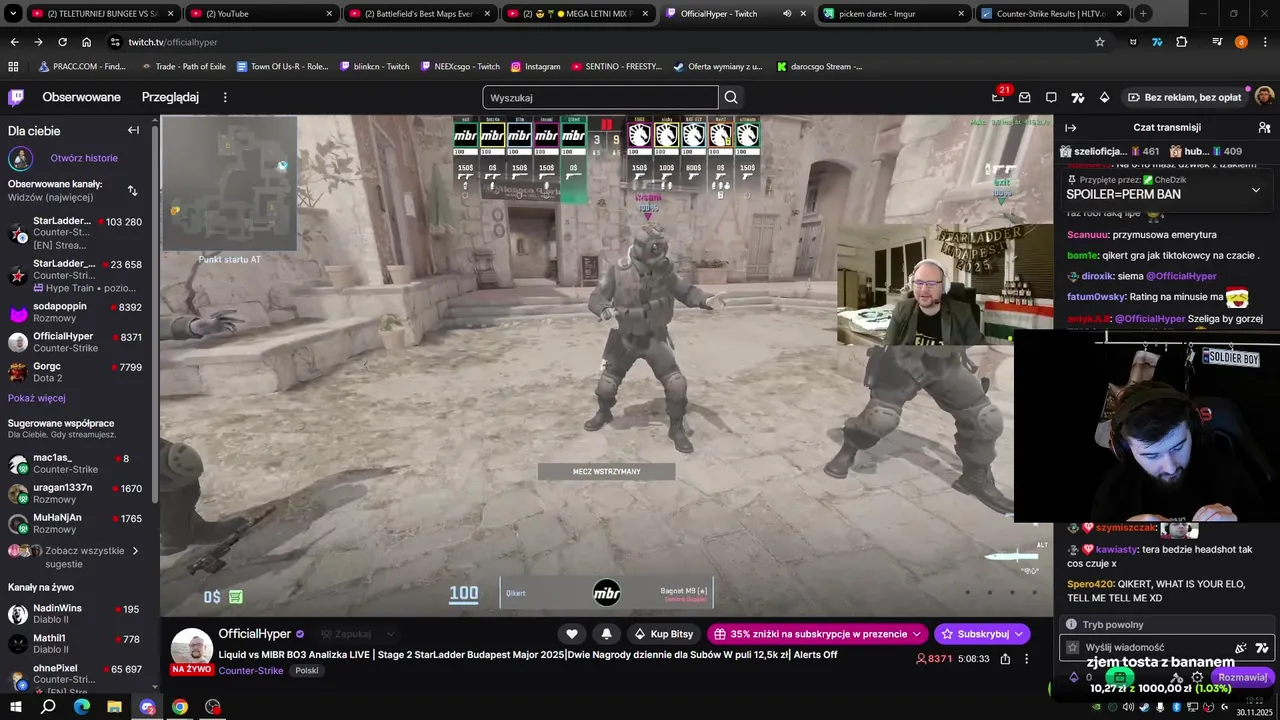Image resolution: width=1280 pixels, height=720 pixels.
Task: Open the Obserwowane navigation item
Action: 81,97
